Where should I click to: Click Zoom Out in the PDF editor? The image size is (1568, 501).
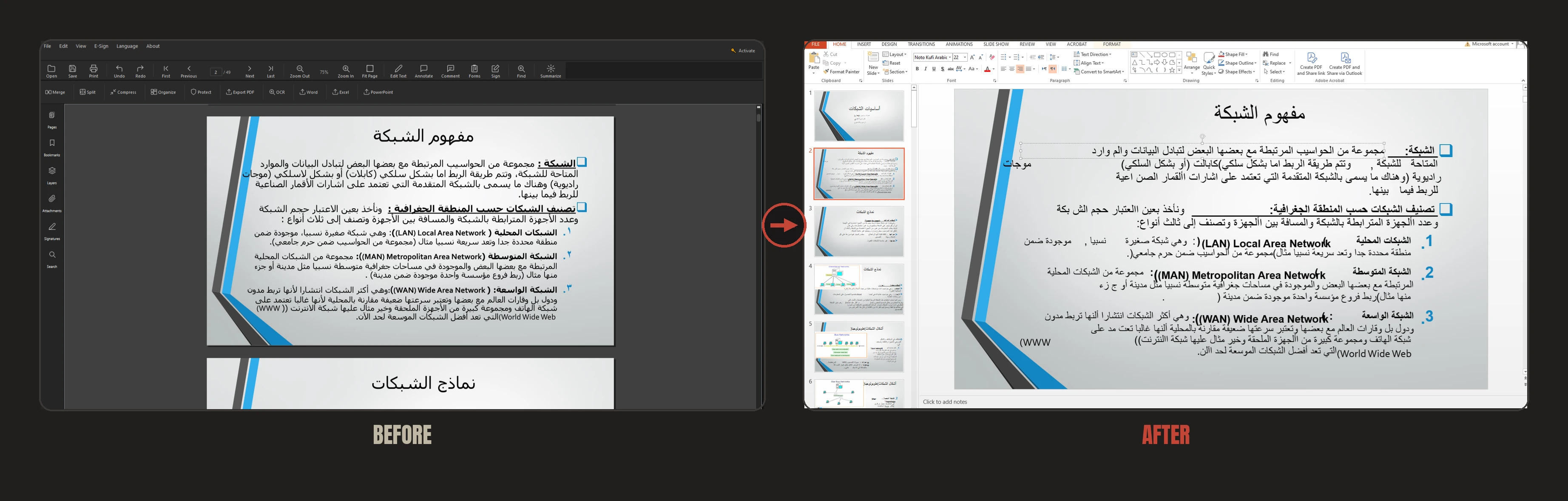coord(299,71)
